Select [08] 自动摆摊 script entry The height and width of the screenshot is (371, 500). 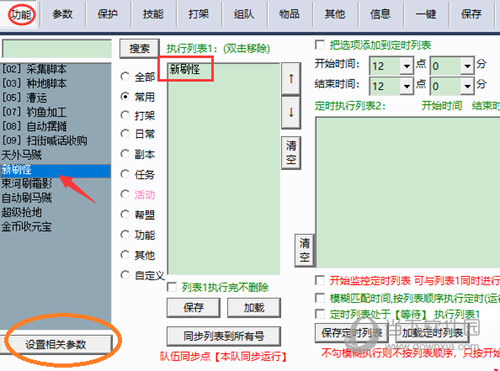click(55, 126)
